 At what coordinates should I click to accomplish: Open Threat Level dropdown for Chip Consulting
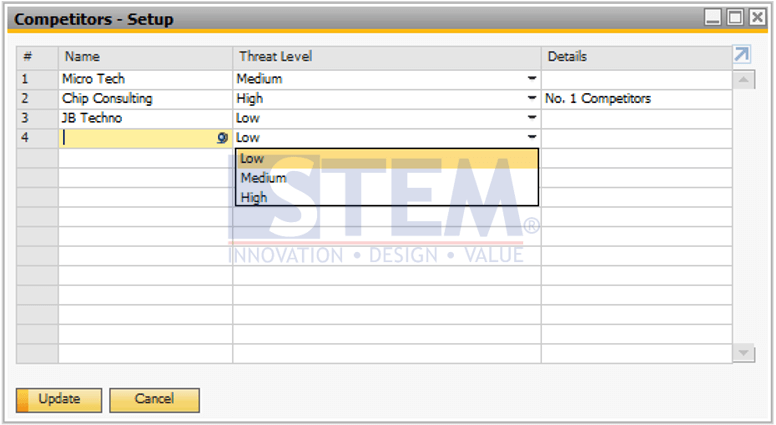click(532, 98)
